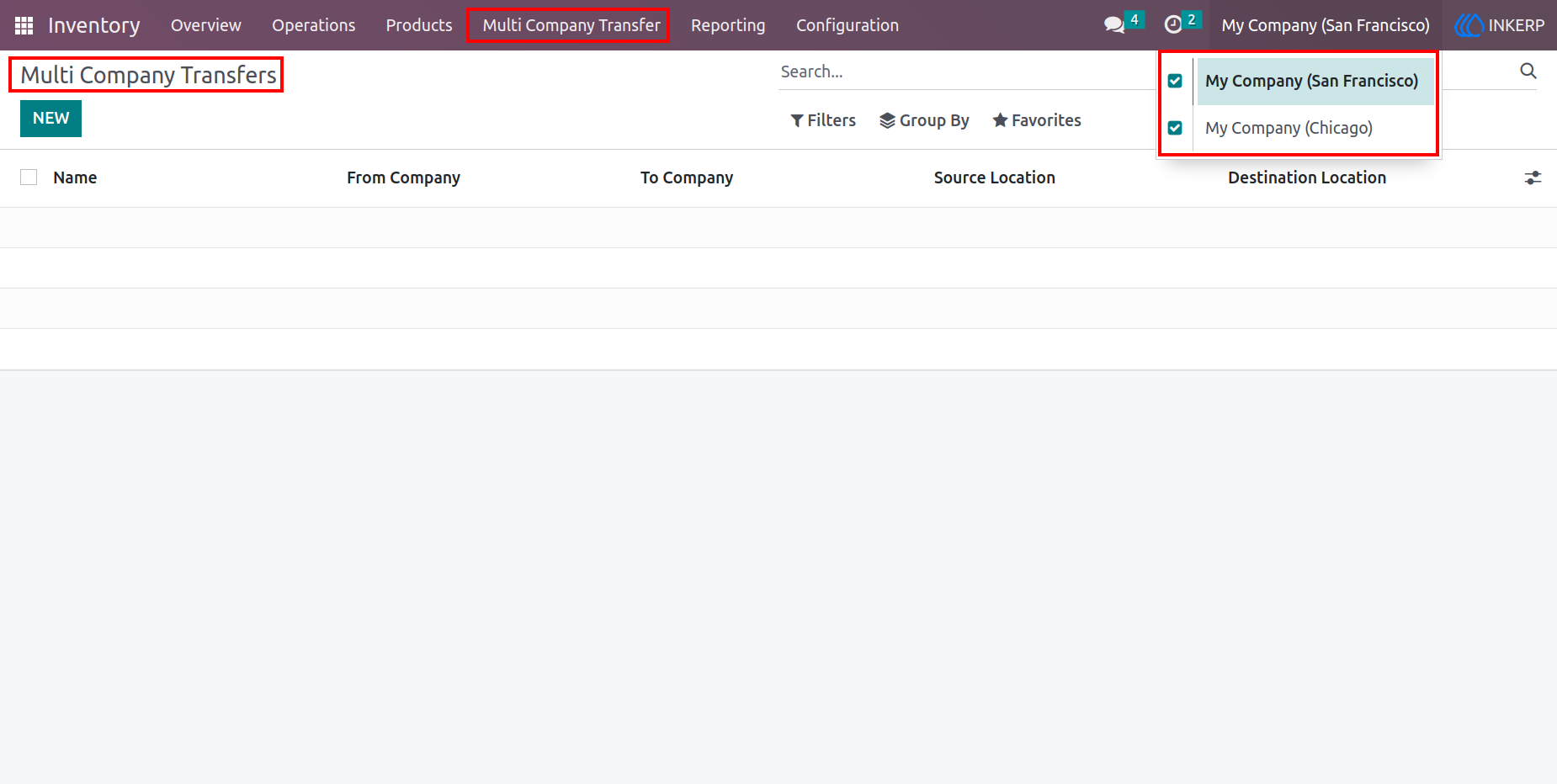Expand the Favorites dropdown
Screen dimensions: 1557x784
click(x=1037, y=120)
